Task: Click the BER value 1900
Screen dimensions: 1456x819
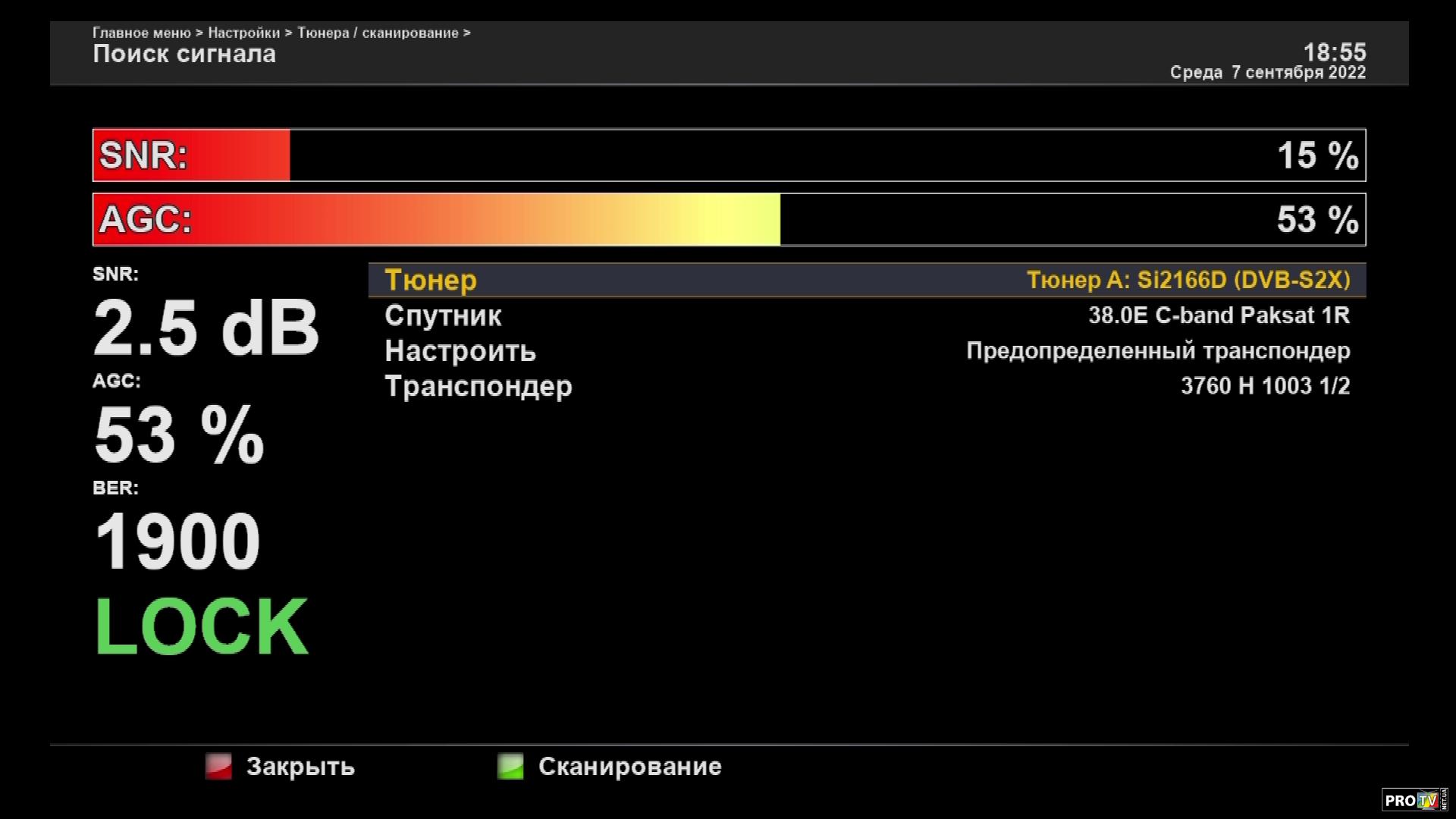Action: point(177,541)
